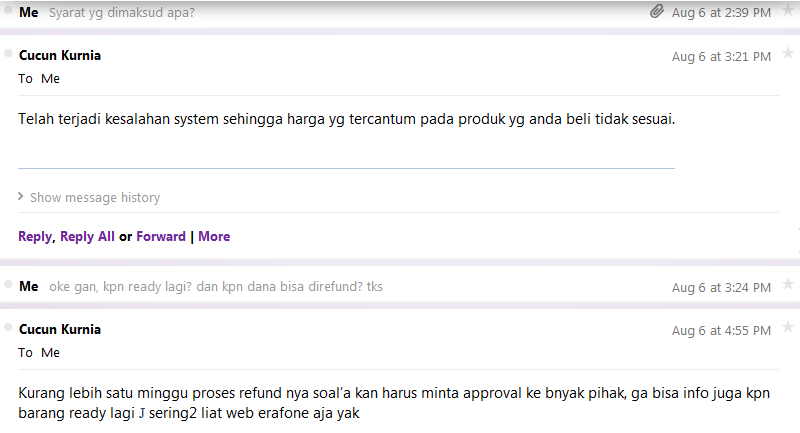Image resolution: width=800 pixels, height=433 pixels.
Task: Toggle read dot on 'oke gan, kpn ready lagi' message
Action: [8, 284]
